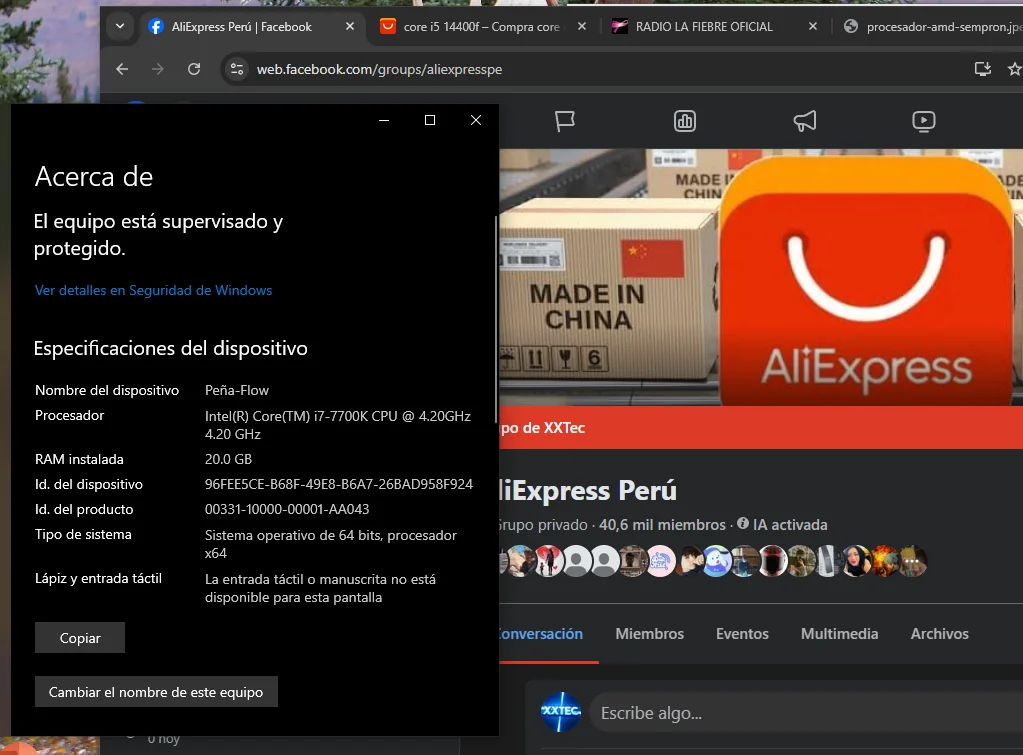
Task: Click the 40,6 mil miembros link
Action: click(x=662, y=525)
